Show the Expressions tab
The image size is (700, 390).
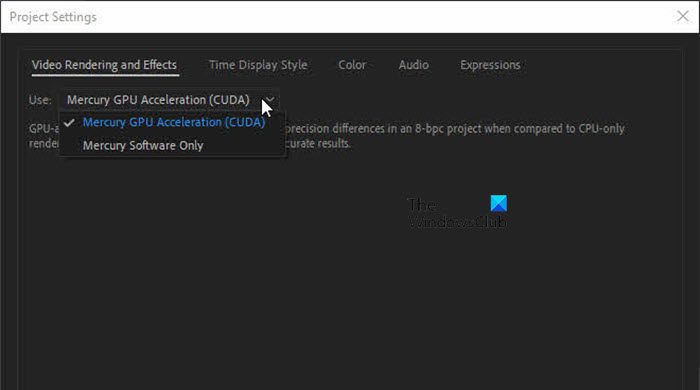click(x=490, y=65)
